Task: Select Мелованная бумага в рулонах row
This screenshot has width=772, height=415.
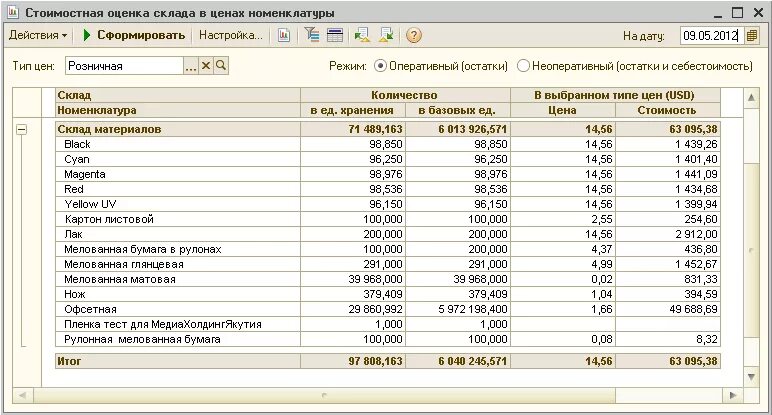Action: point(143,249)
